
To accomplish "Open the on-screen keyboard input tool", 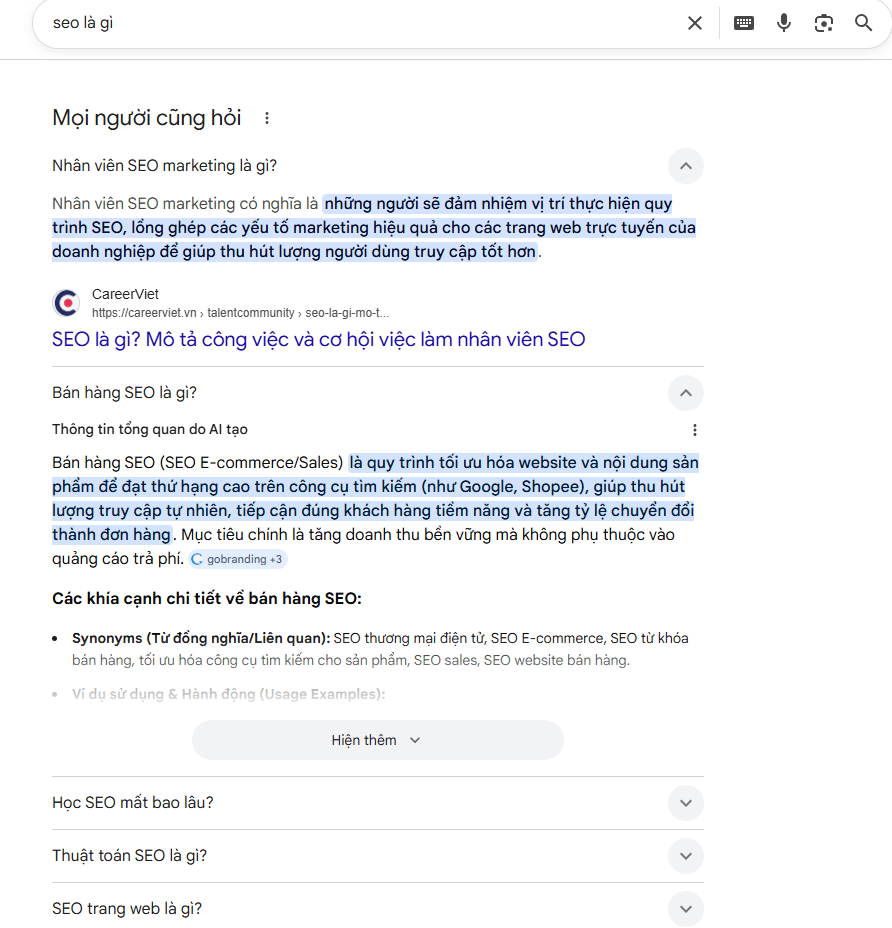I will [x=744, y=23].
